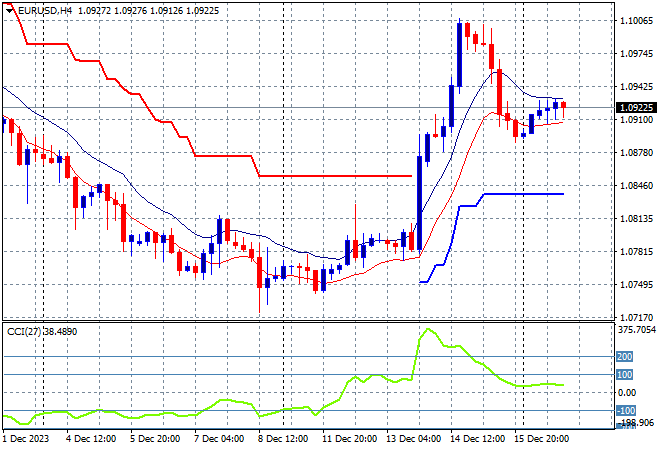
Task: Click the 8 Dec 12:00 time axis label
Action: (x=283, y=439)
